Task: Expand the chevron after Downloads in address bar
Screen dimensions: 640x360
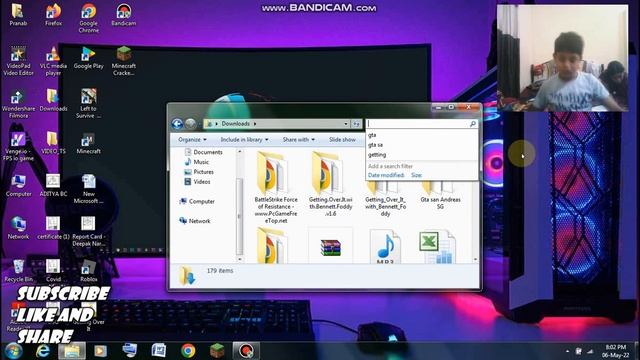Action: 255,124
